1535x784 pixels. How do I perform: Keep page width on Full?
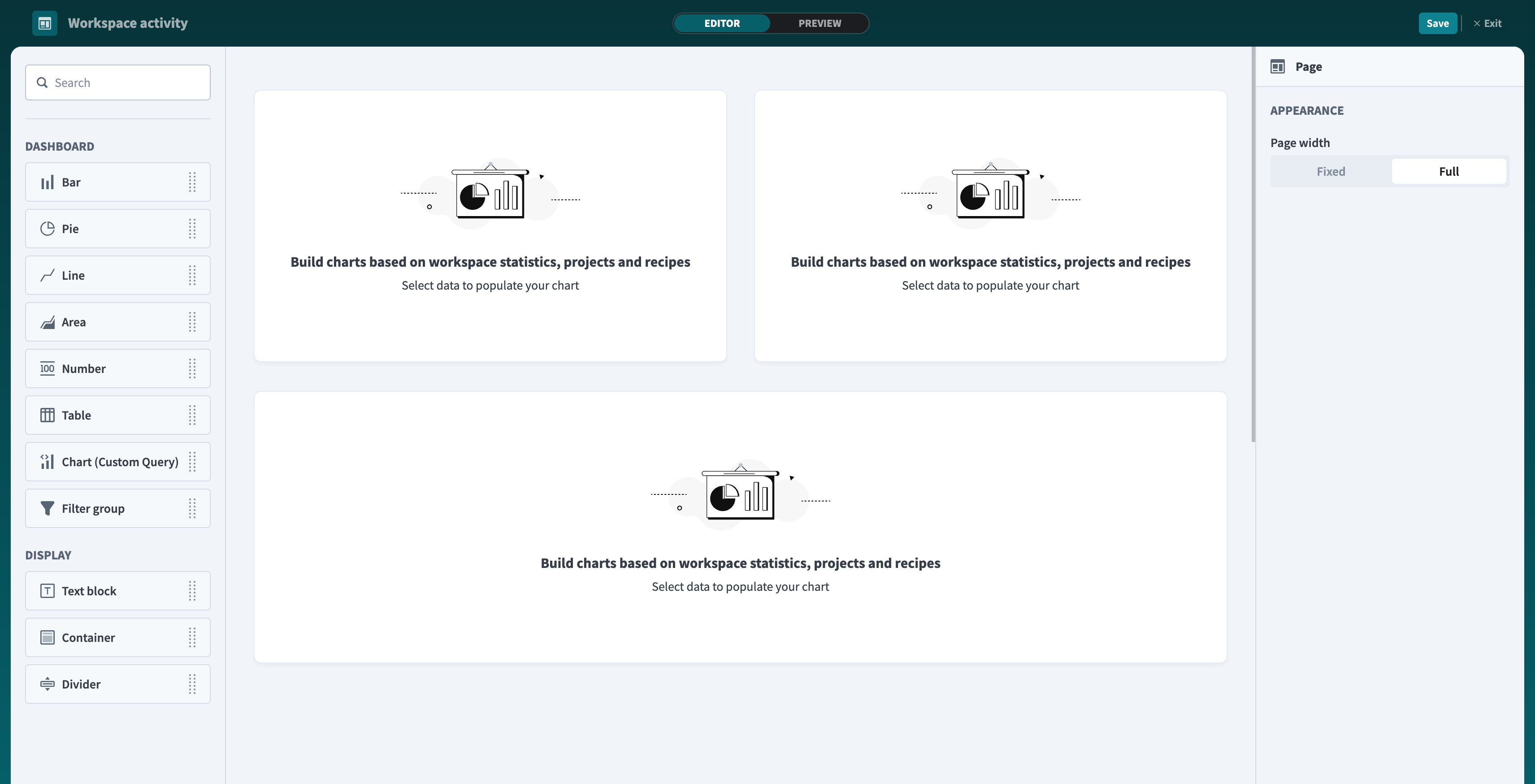coord(1448,171)
